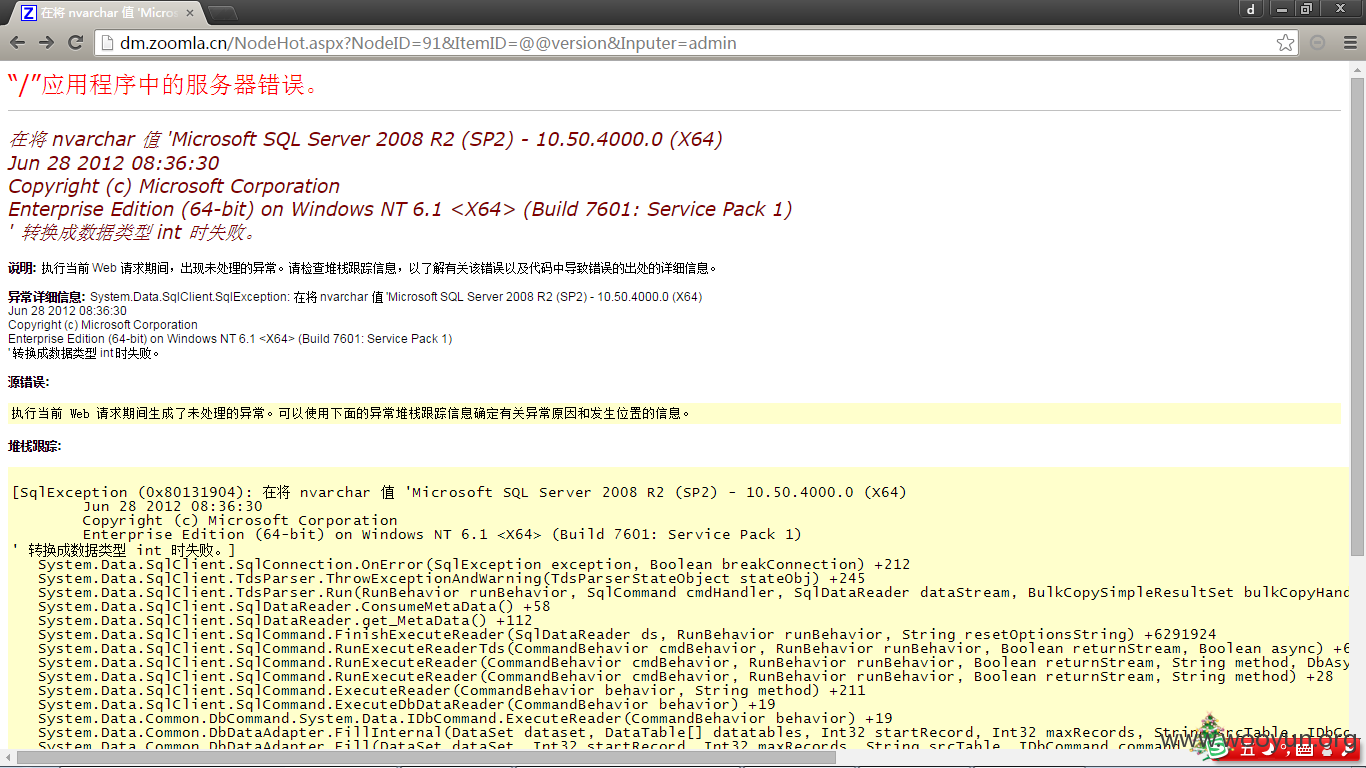Image resolution: width=1366 pixels, height=768 pixels.
Task: Select the tab titled 在将 nvarchar 值
Action: point(107,13)
